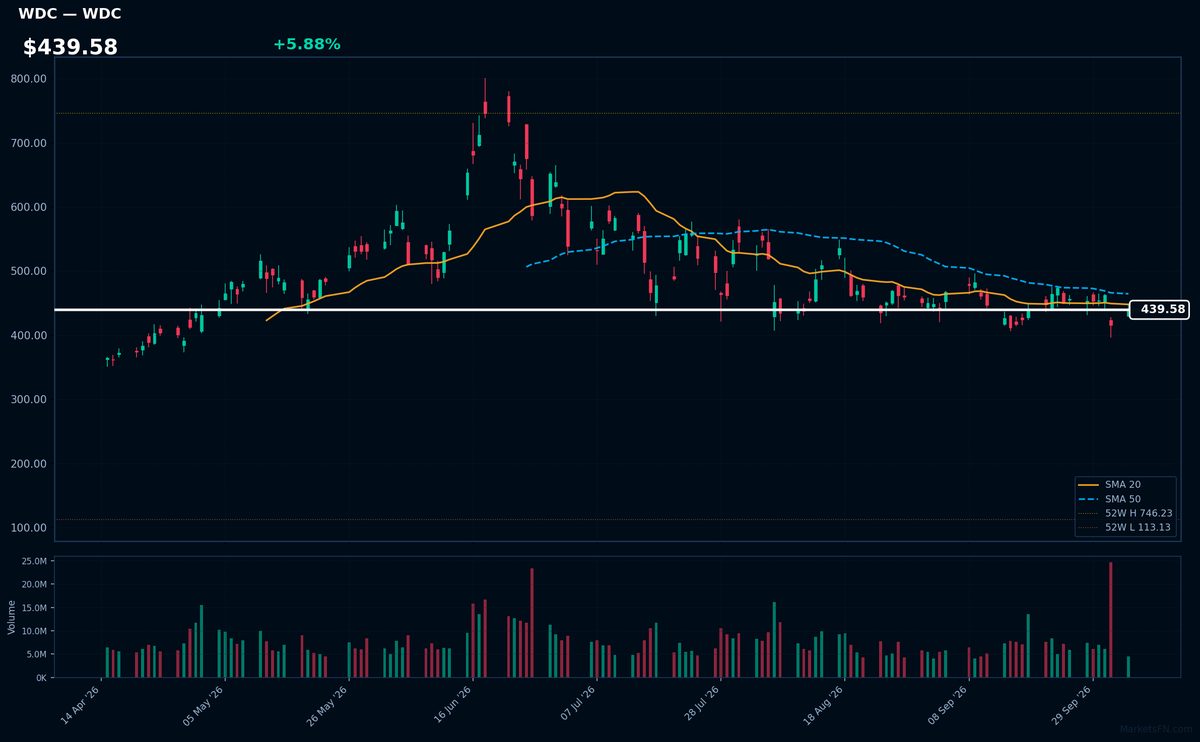Click the last green volume bar
Screen dimensions: 1200x742
coord(1128,667)
